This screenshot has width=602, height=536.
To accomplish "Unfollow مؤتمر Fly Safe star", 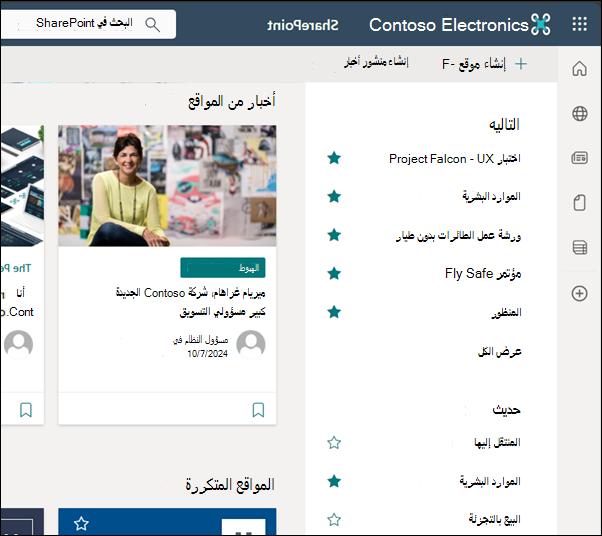I will pos(334,273).
